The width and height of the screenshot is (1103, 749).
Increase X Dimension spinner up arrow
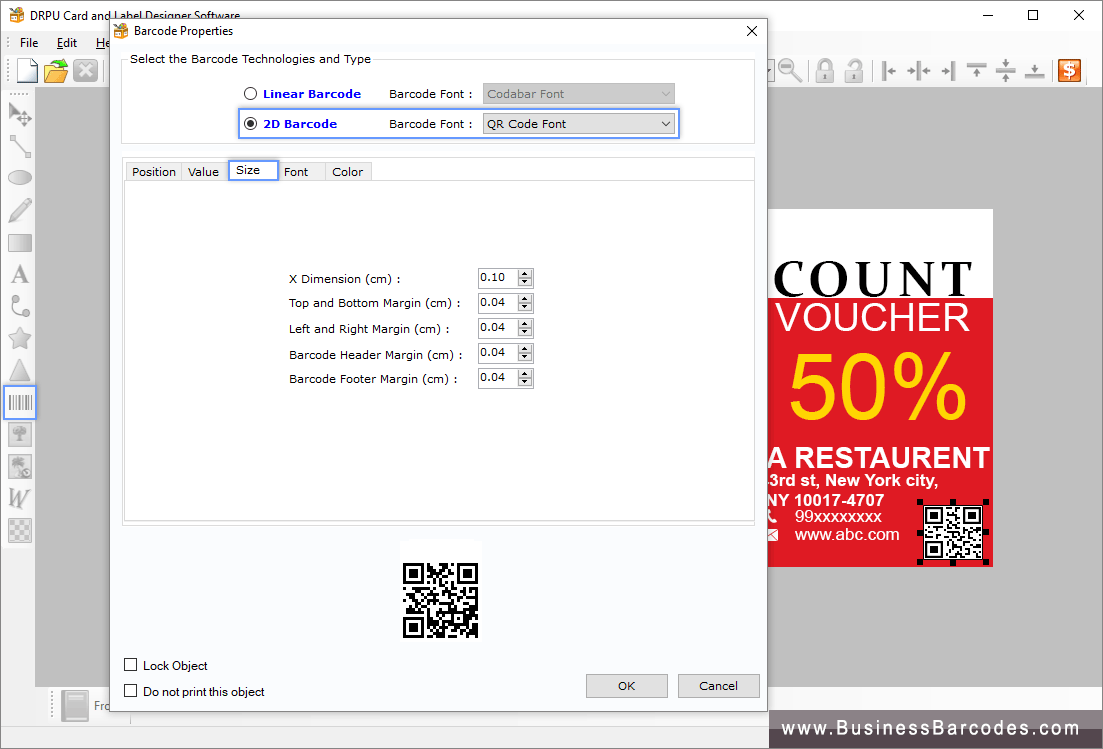(525, 274)
